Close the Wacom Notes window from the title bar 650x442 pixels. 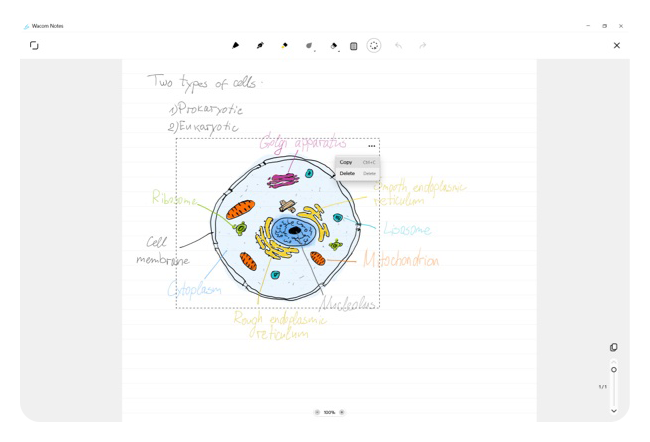click(x=621, y=26)
